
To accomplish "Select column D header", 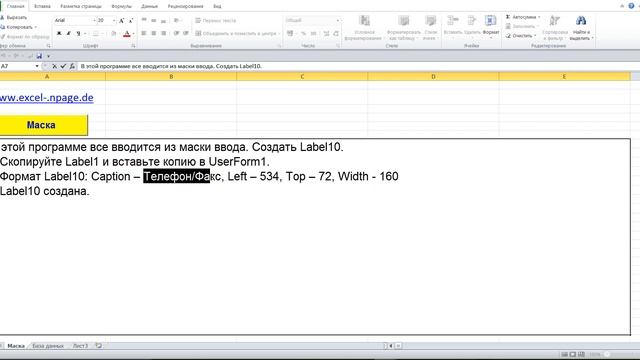I will coord(433,76).
